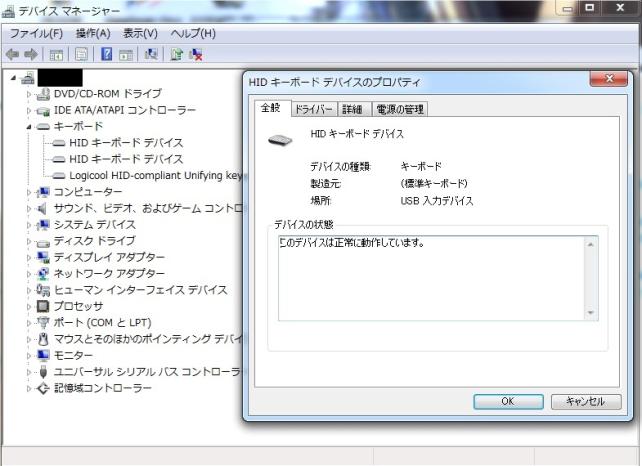Viewport: 642px width, 466px height.
Task: Open the ファイル(F) menu
Action: coord(36,34)
